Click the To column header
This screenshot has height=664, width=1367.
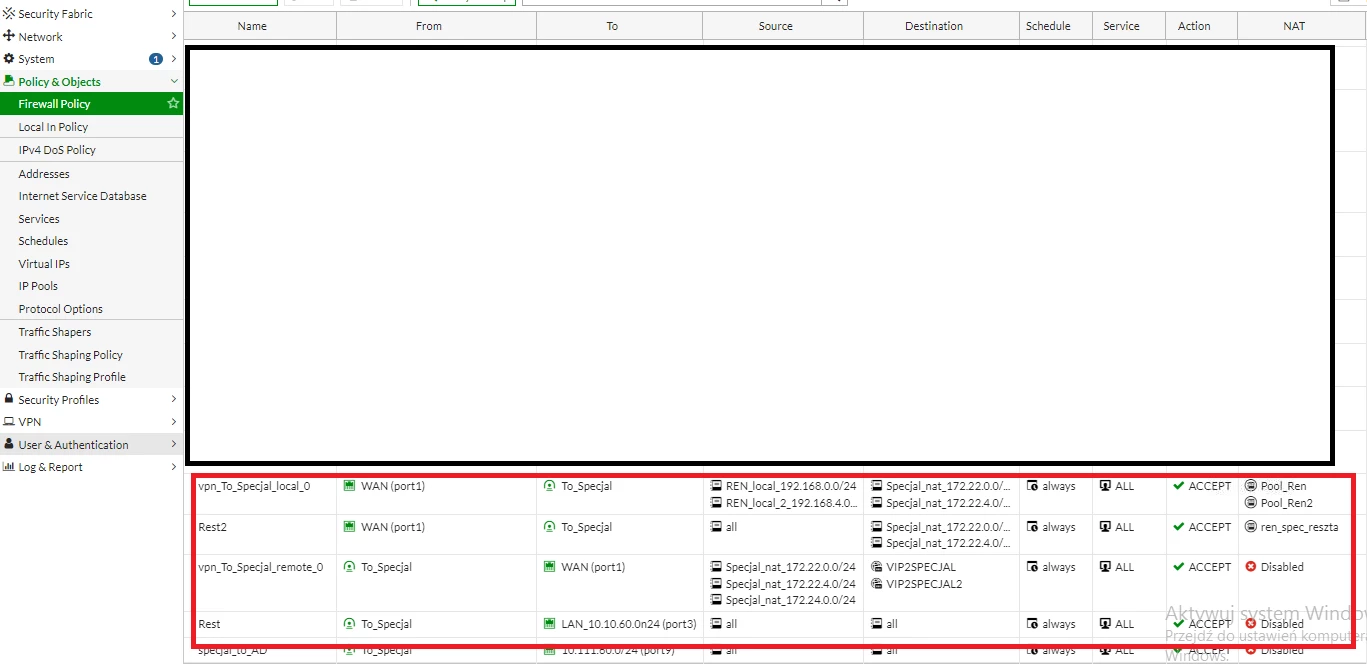coord(619,26)
